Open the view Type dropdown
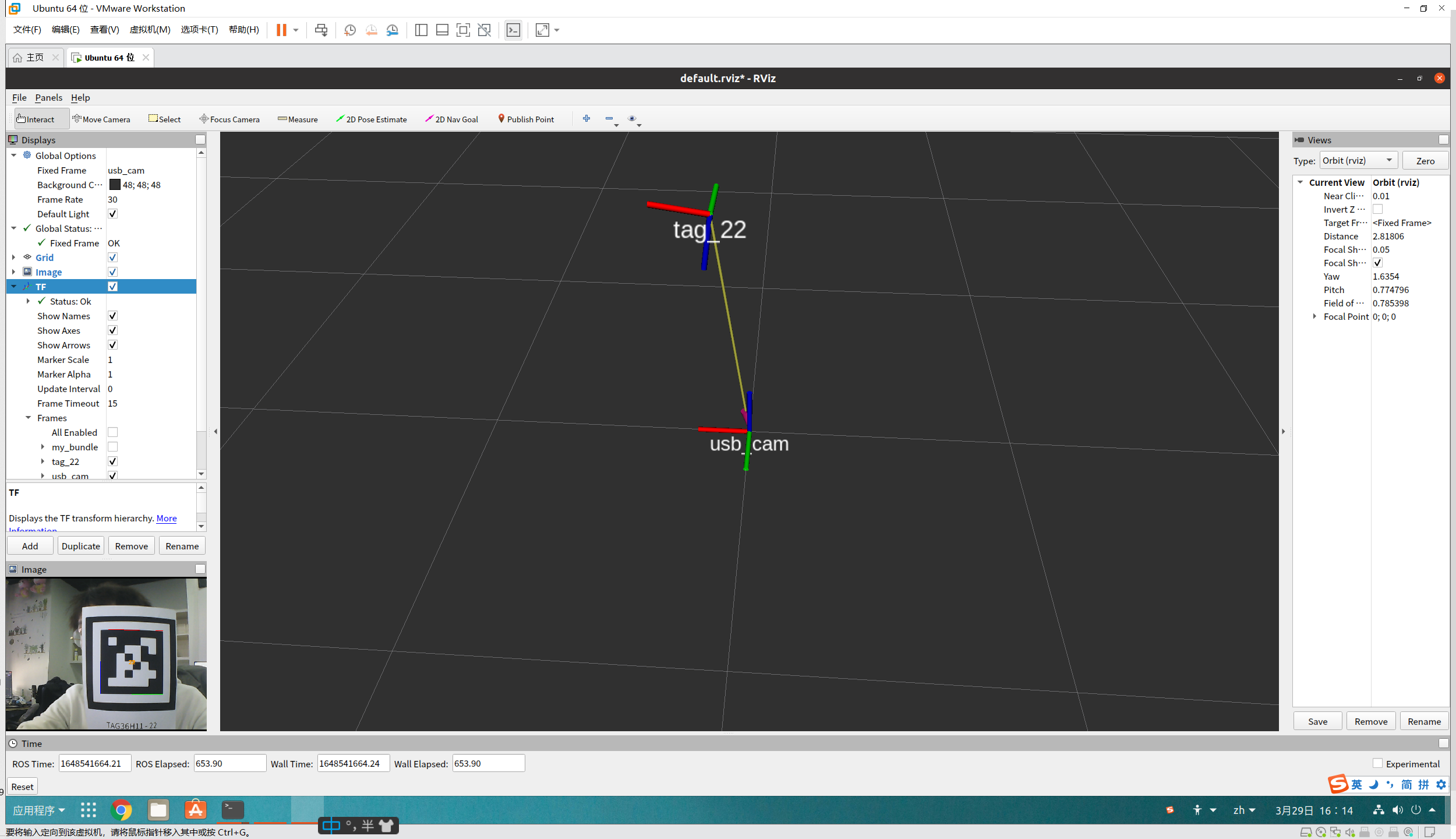Screen dimensions: 1456x839 click(x=1358, y=161)
